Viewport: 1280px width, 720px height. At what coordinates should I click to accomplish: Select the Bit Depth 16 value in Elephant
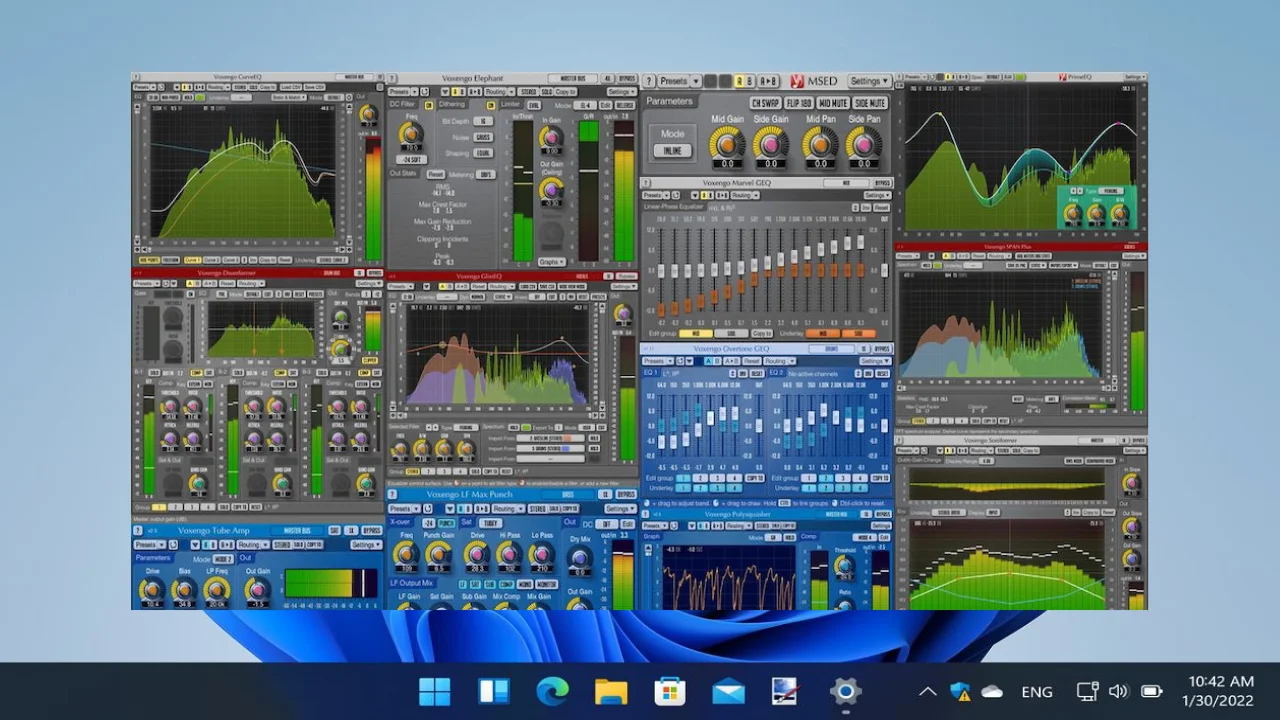point(483,121)
